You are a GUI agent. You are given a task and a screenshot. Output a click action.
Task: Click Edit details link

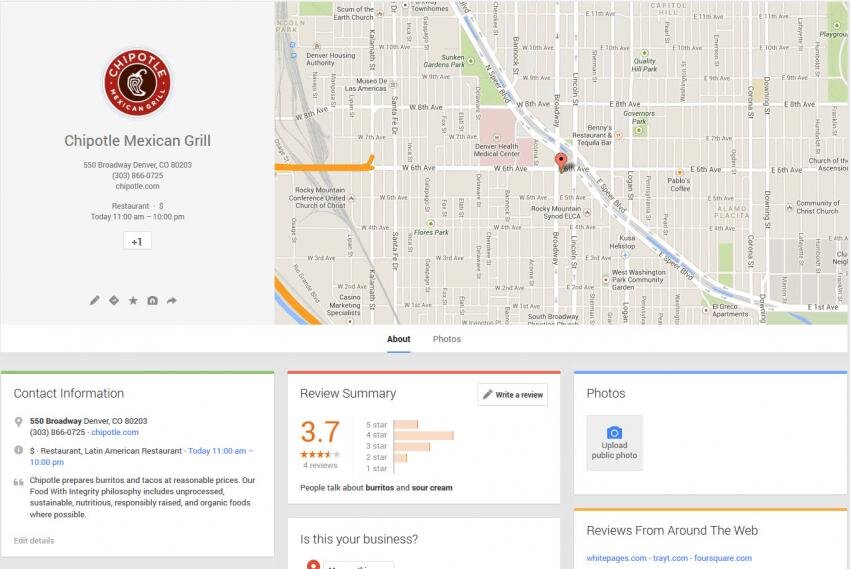(x=34, y=540)
